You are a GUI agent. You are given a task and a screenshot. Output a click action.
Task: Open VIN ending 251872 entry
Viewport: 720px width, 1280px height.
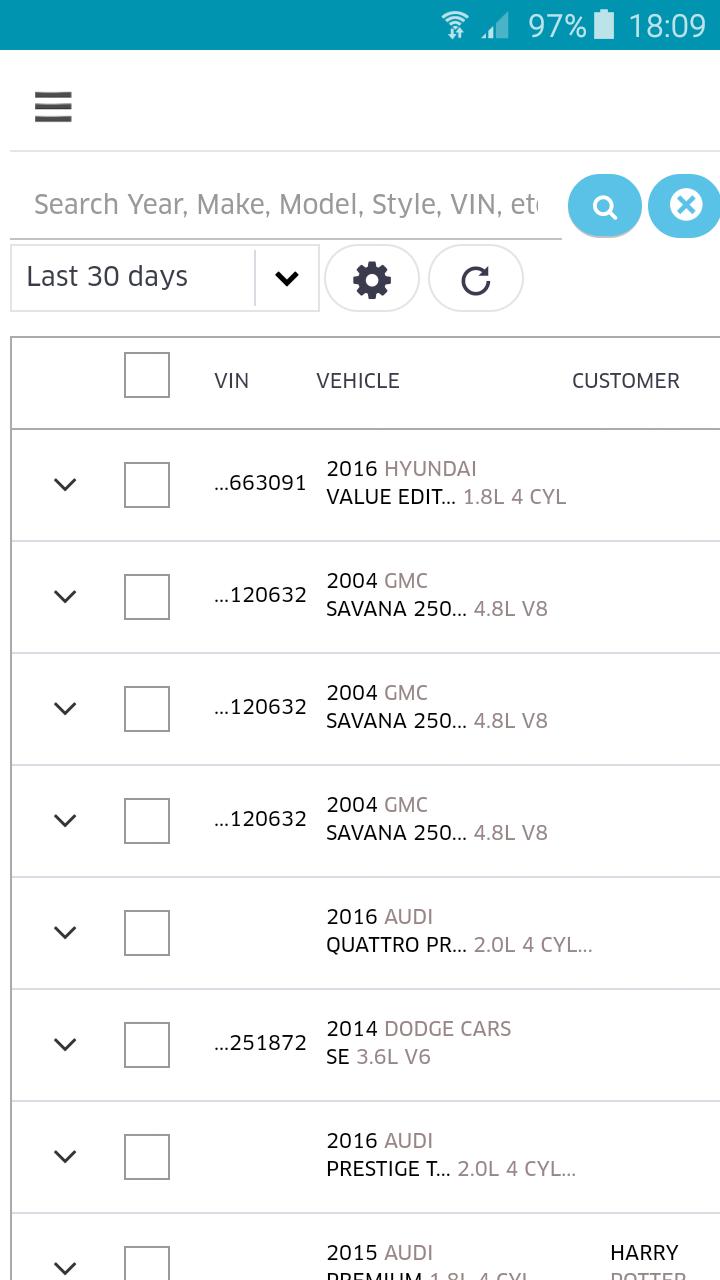[260, 1043]
